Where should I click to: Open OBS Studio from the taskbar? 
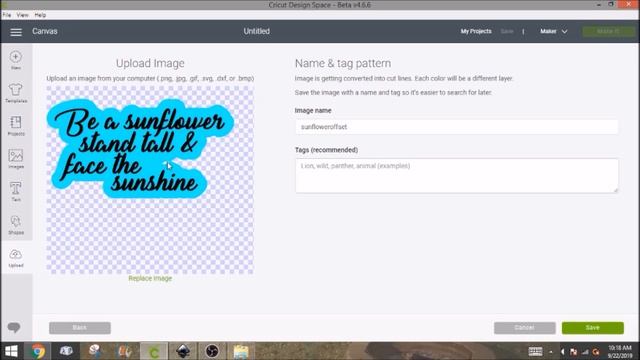pyautogui.click(x=212, y=351)
